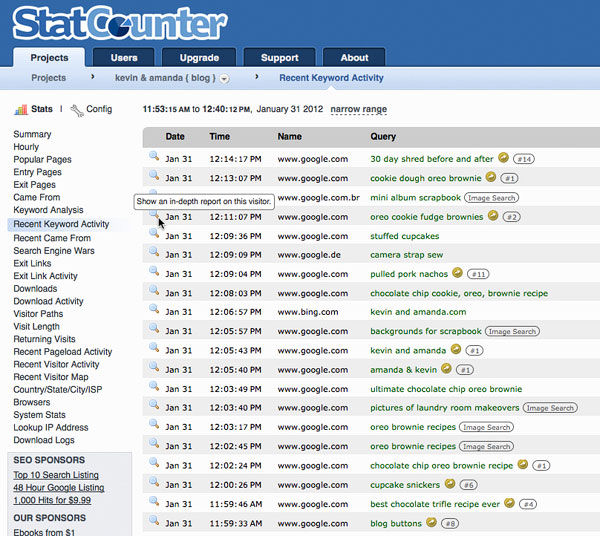The height and width of the screenshot is (536, 600).
Task: Click the Time column header
Action: tap(220, 137)
